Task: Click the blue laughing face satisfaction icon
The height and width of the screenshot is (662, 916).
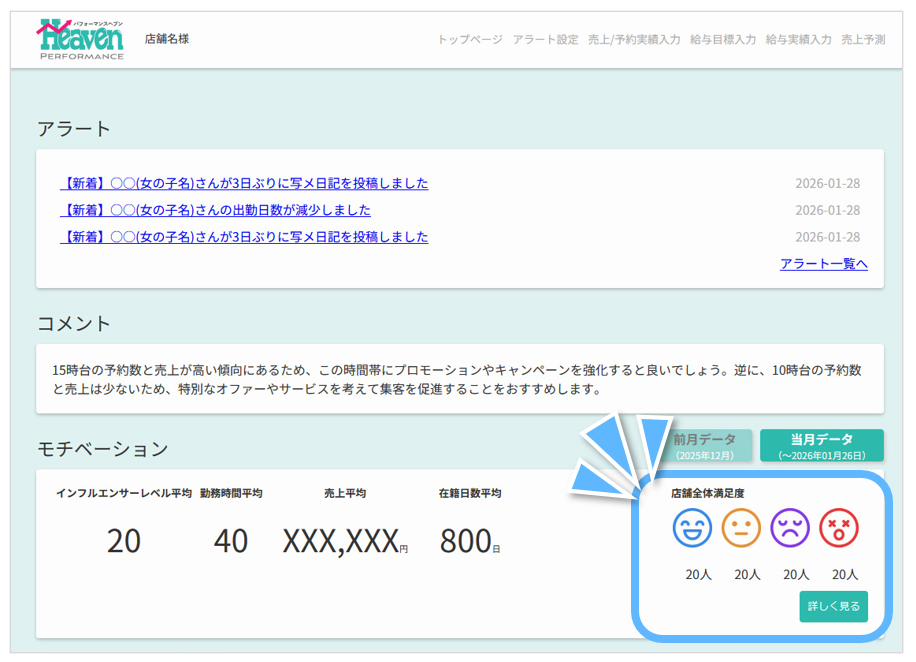Action: 692,528
